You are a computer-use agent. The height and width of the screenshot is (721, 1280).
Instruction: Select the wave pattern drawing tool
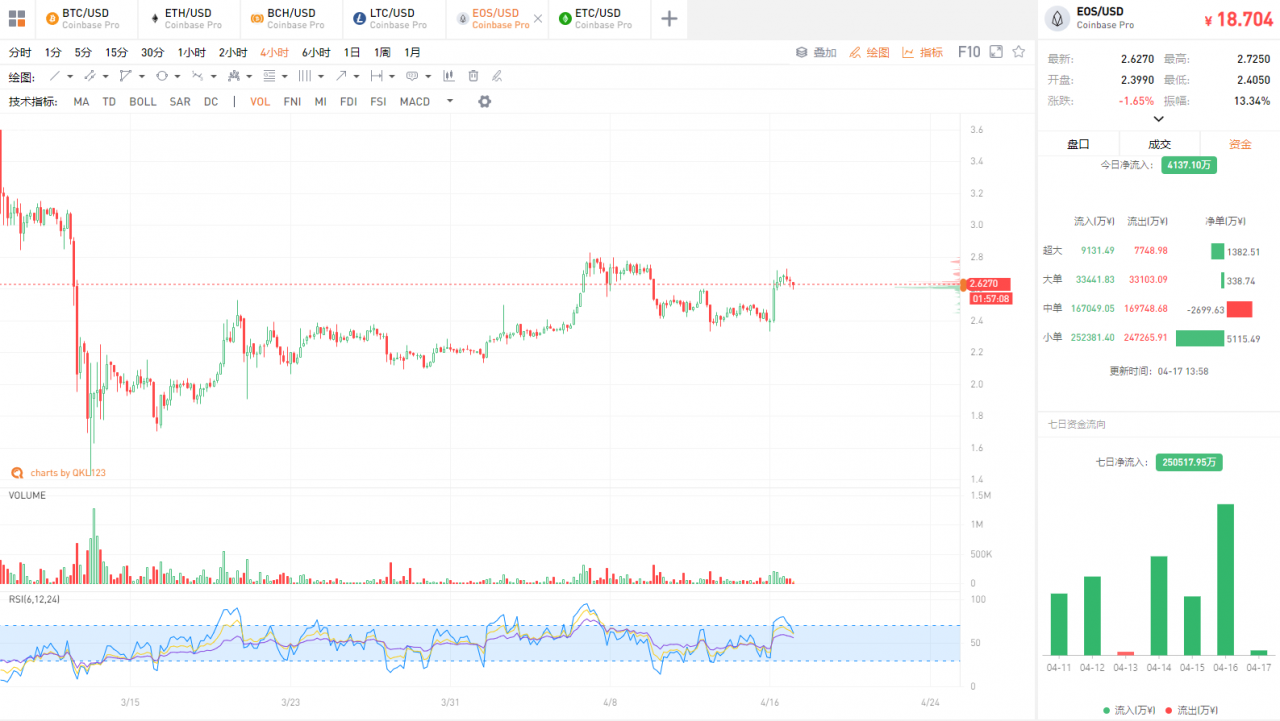point(197,76)
